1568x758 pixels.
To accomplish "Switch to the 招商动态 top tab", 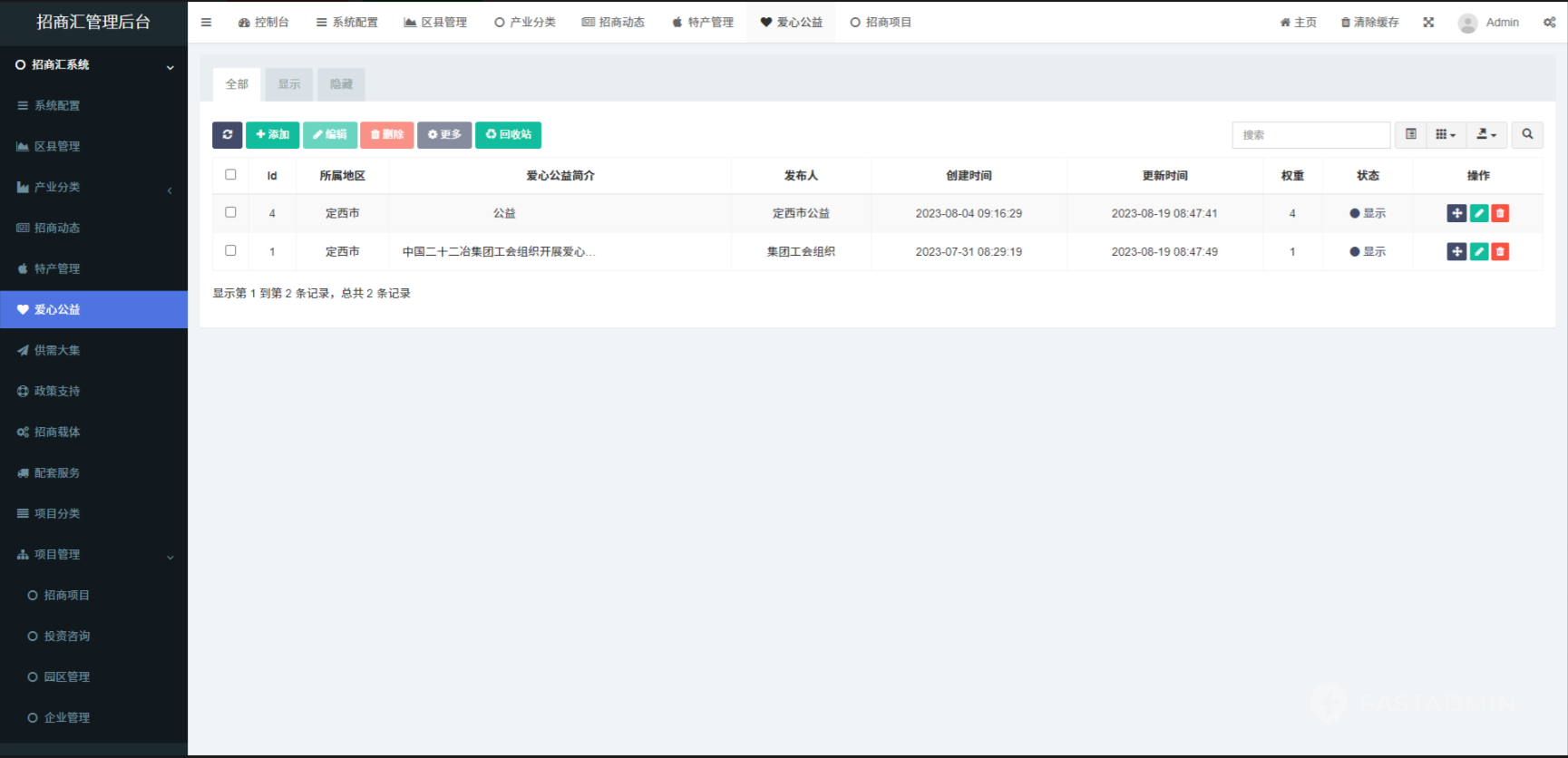I will pos(613,22).
